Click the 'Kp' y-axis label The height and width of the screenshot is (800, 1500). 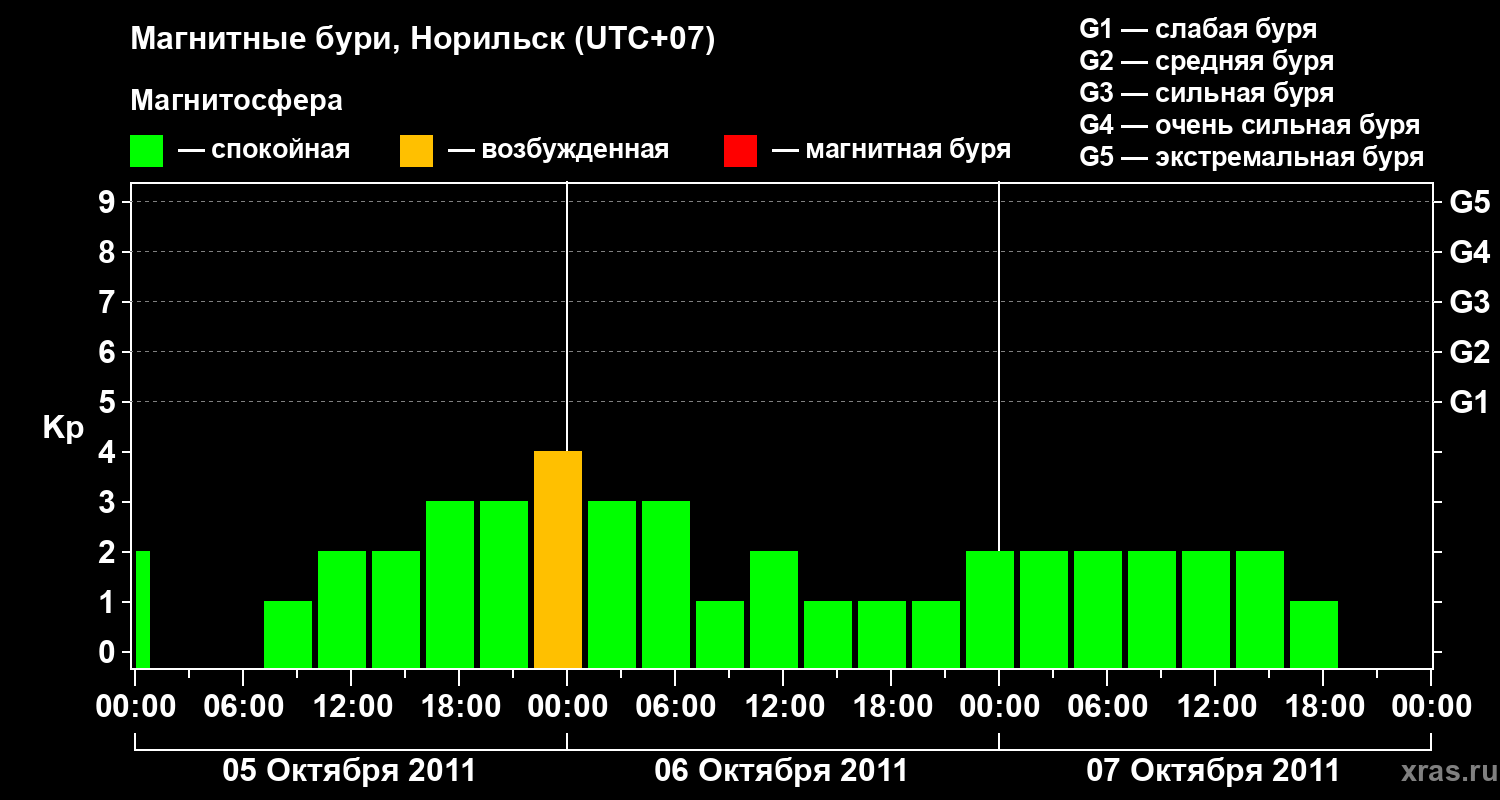coord(63,428)
